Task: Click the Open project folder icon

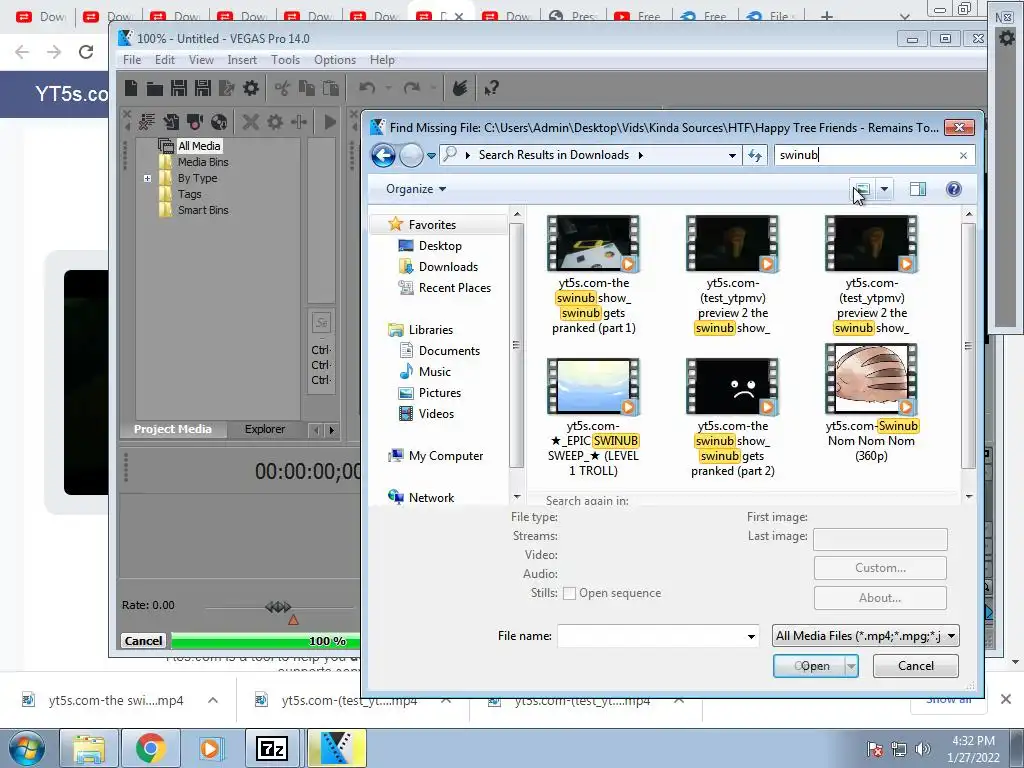Action: tap(155, 88)
